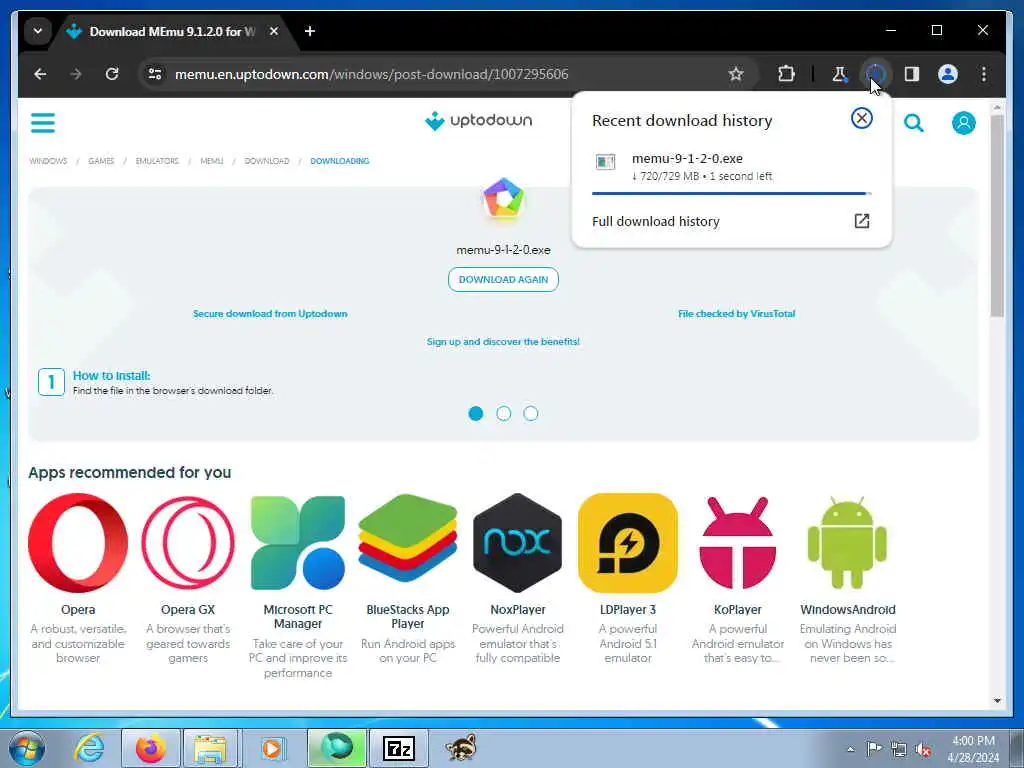
Task: Open the browser extensions puzzle icon
Action: [x=786, y=74]
